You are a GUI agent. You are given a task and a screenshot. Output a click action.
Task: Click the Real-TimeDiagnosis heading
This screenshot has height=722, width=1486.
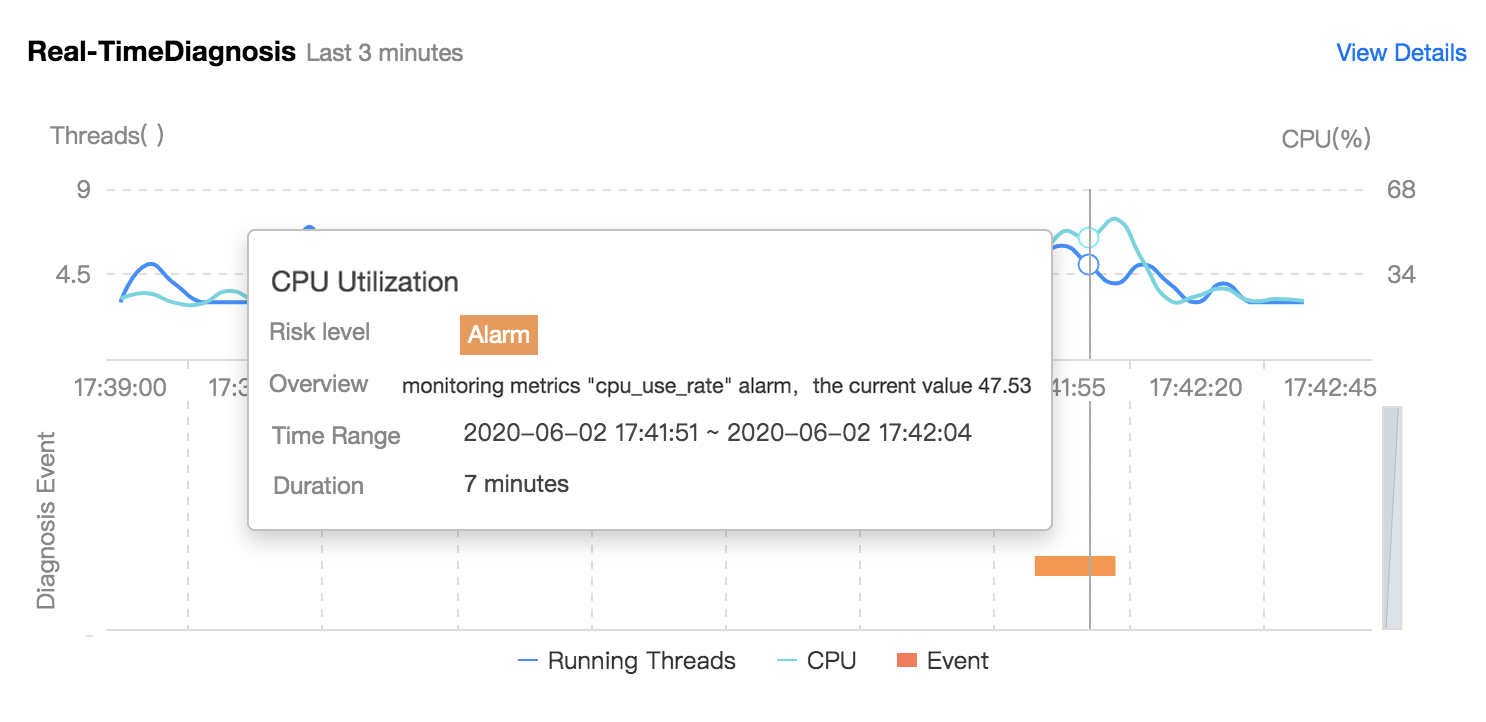coord(162,52)
